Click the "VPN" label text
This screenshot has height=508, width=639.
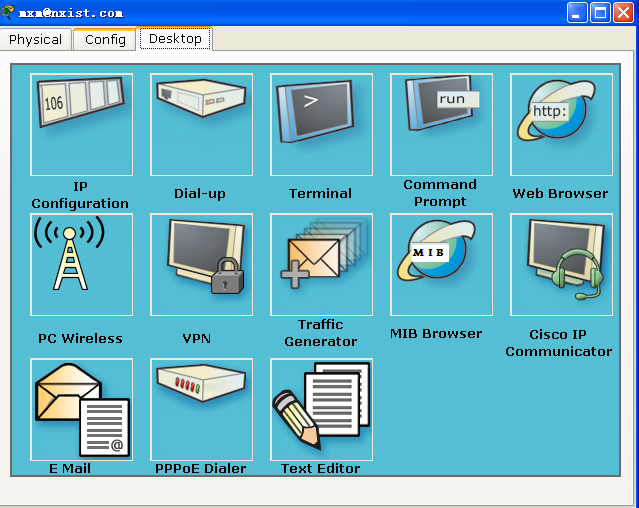(196, 338)
